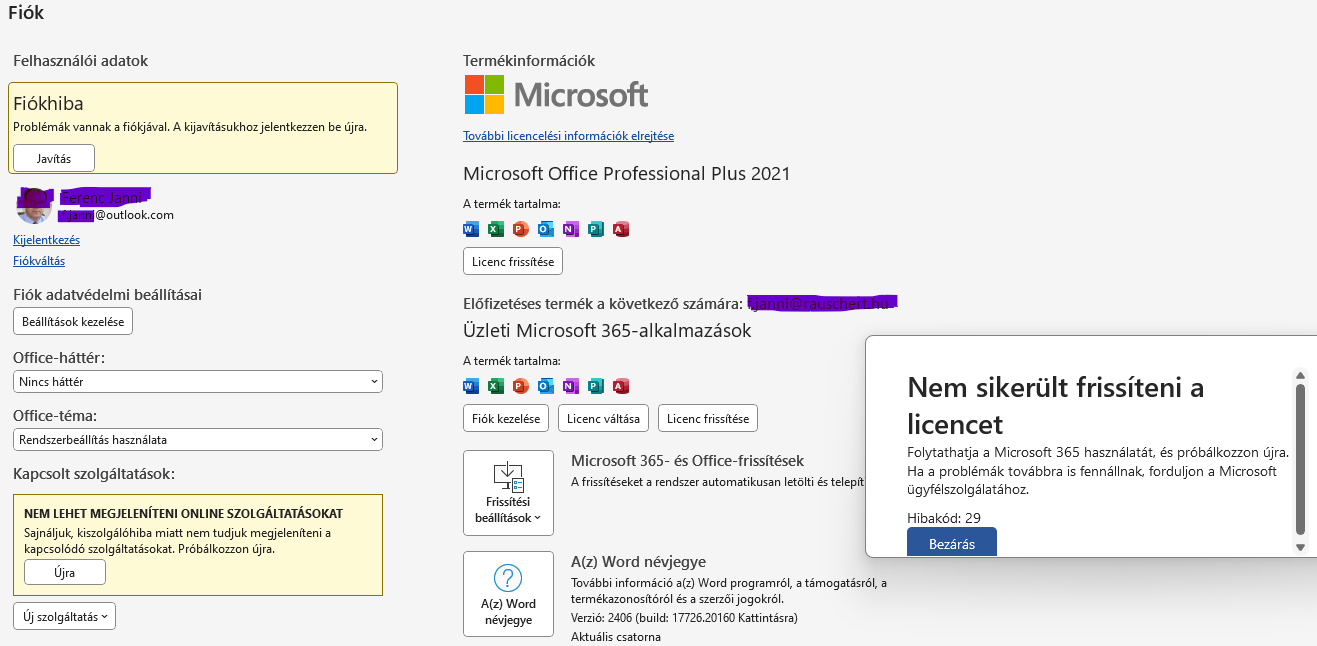Click the error dialog scrollbar thumb
1317x646 pixels.
1300,459
